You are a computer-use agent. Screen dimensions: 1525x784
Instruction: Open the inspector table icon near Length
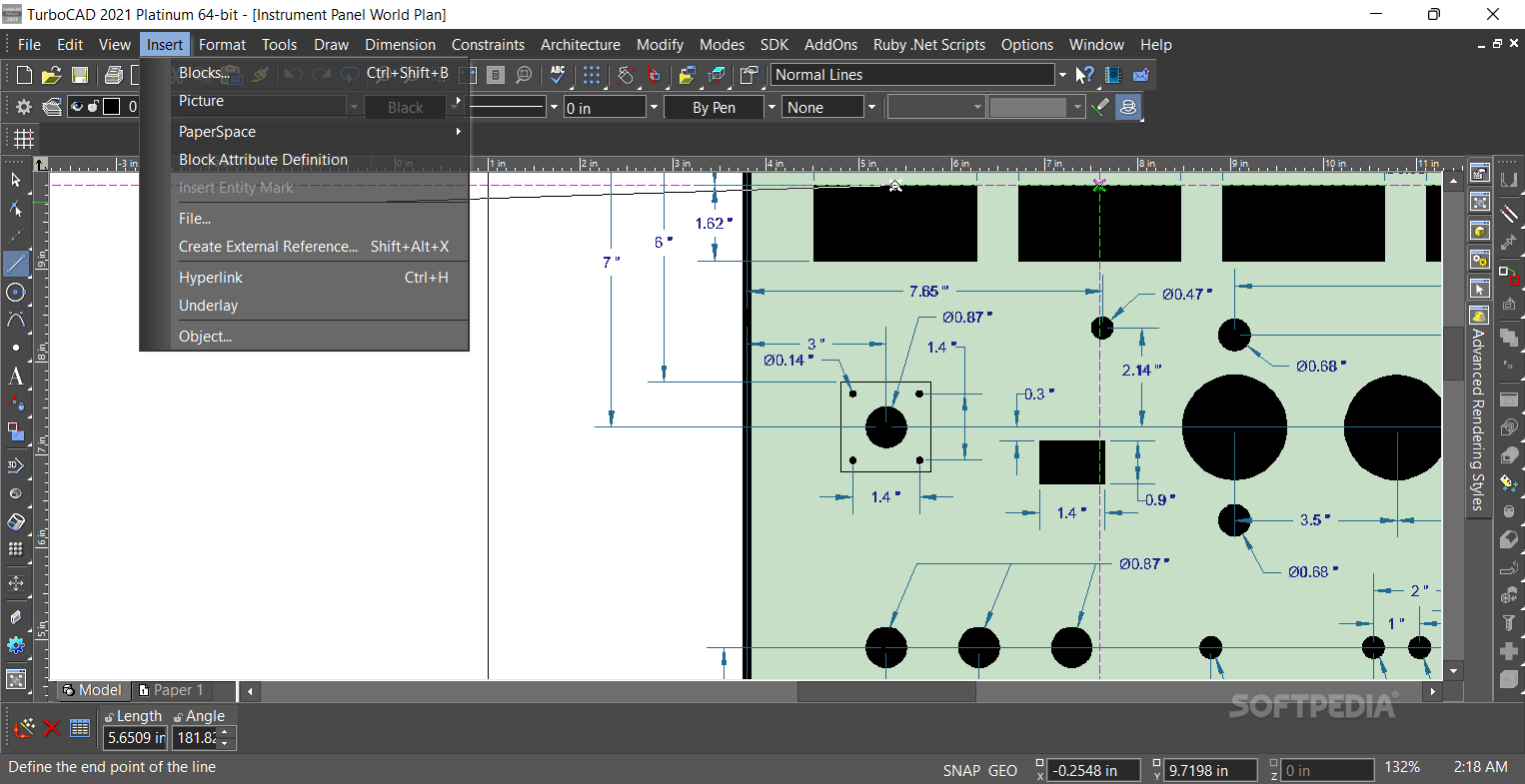click(80, 728)
